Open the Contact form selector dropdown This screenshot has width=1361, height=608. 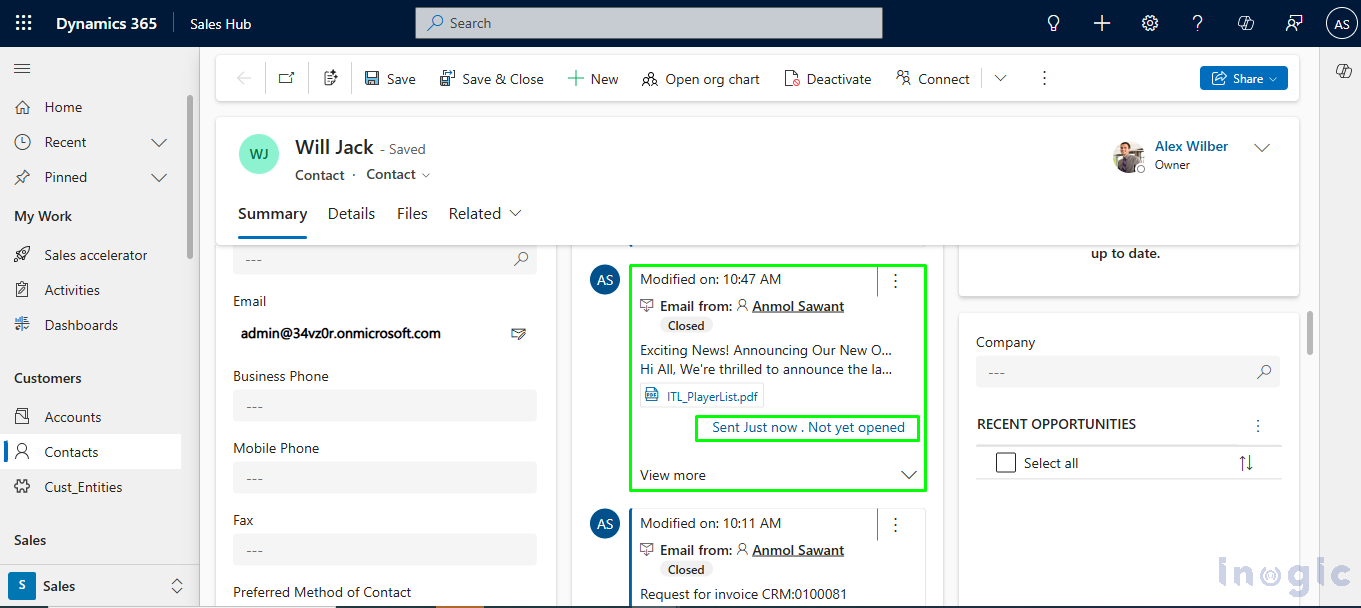[398, 174]
